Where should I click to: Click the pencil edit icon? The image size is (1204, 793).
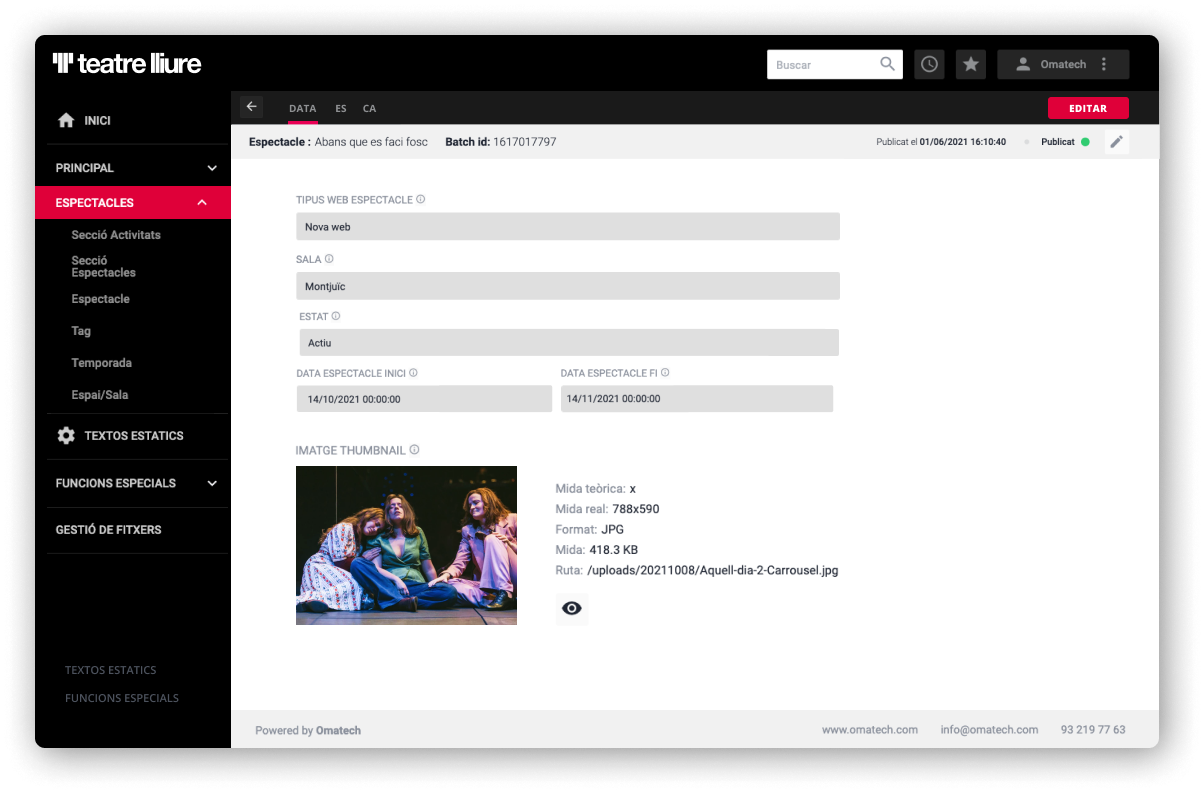1117,142
